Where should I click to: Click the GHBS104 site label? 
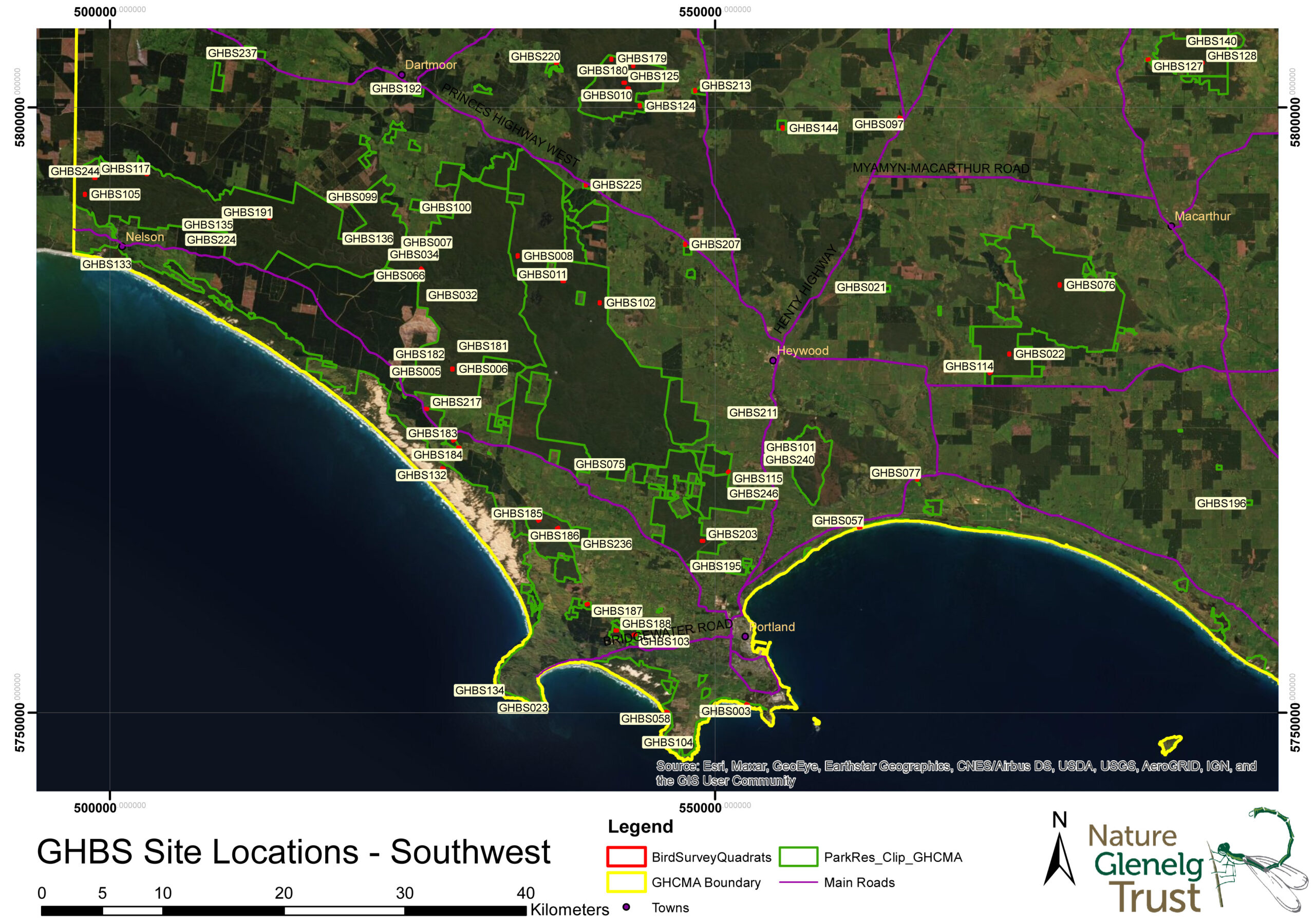(668, 742)
